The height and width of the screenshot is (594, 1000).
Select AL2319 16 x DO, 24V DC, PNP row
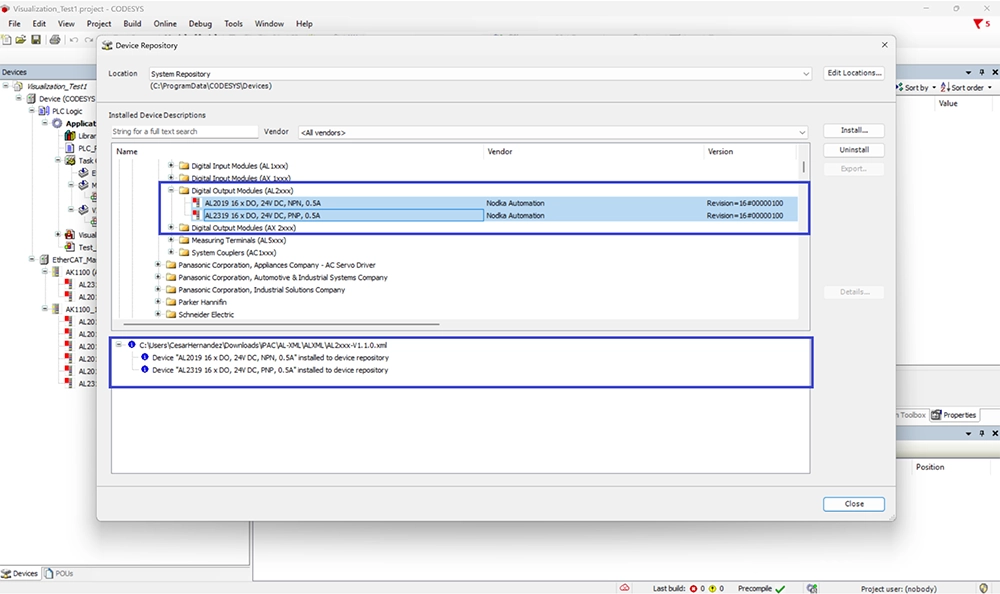tap(494, 216)
